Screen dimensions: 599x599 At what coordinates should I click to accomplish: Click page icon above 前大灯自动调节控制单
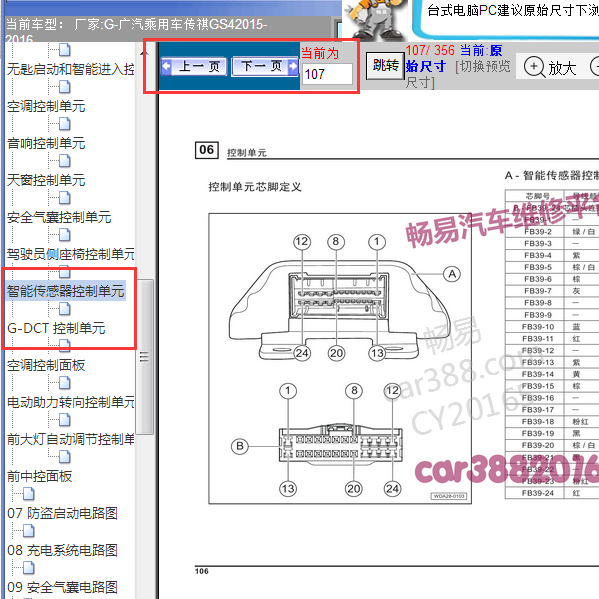point(65,420)
